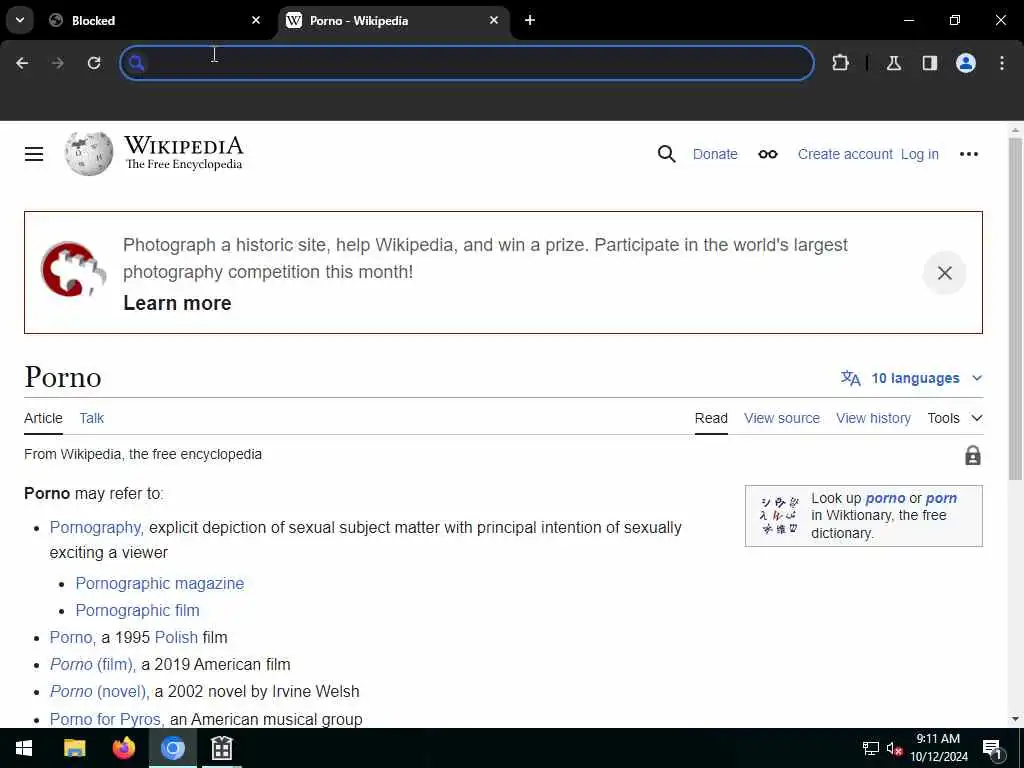
Task: Open Wikipedia personal tools ellipsis menu
Action: [968, 154]
